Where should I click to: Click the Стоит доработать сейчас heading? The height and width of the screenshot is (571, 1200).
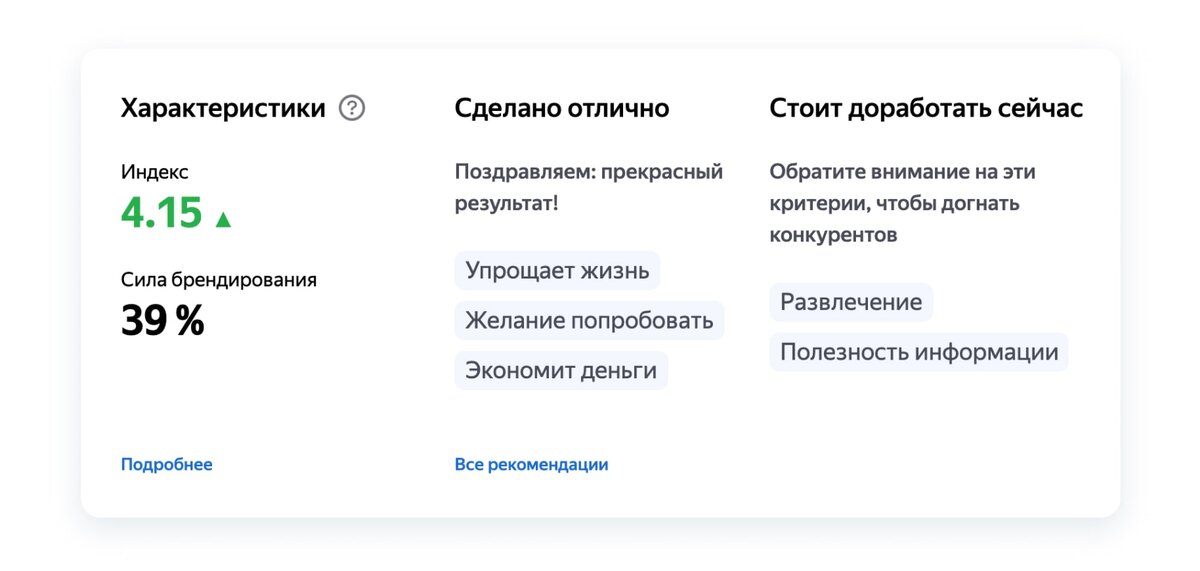tap(926, 108)
